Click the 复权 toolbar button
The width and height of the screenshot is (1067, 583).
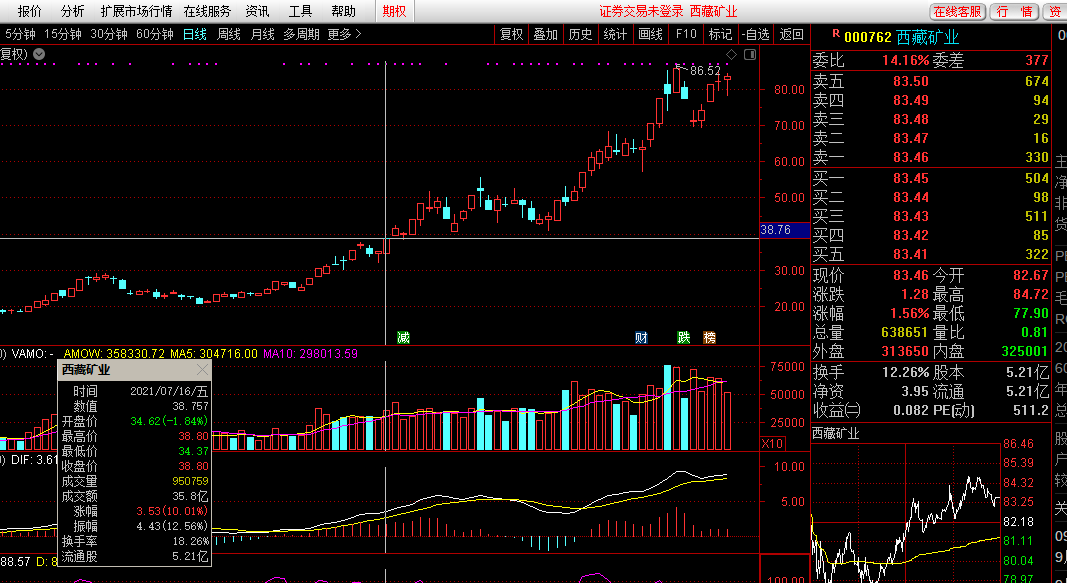[511, 34]
